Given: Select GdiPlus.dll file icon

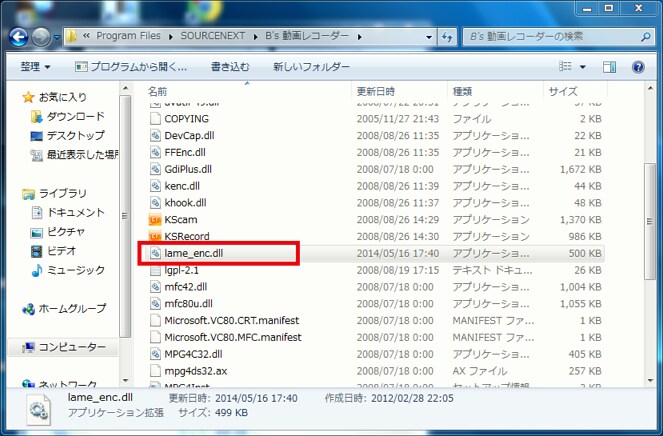Looking at the screenshot, I should (x=156, y=169).
